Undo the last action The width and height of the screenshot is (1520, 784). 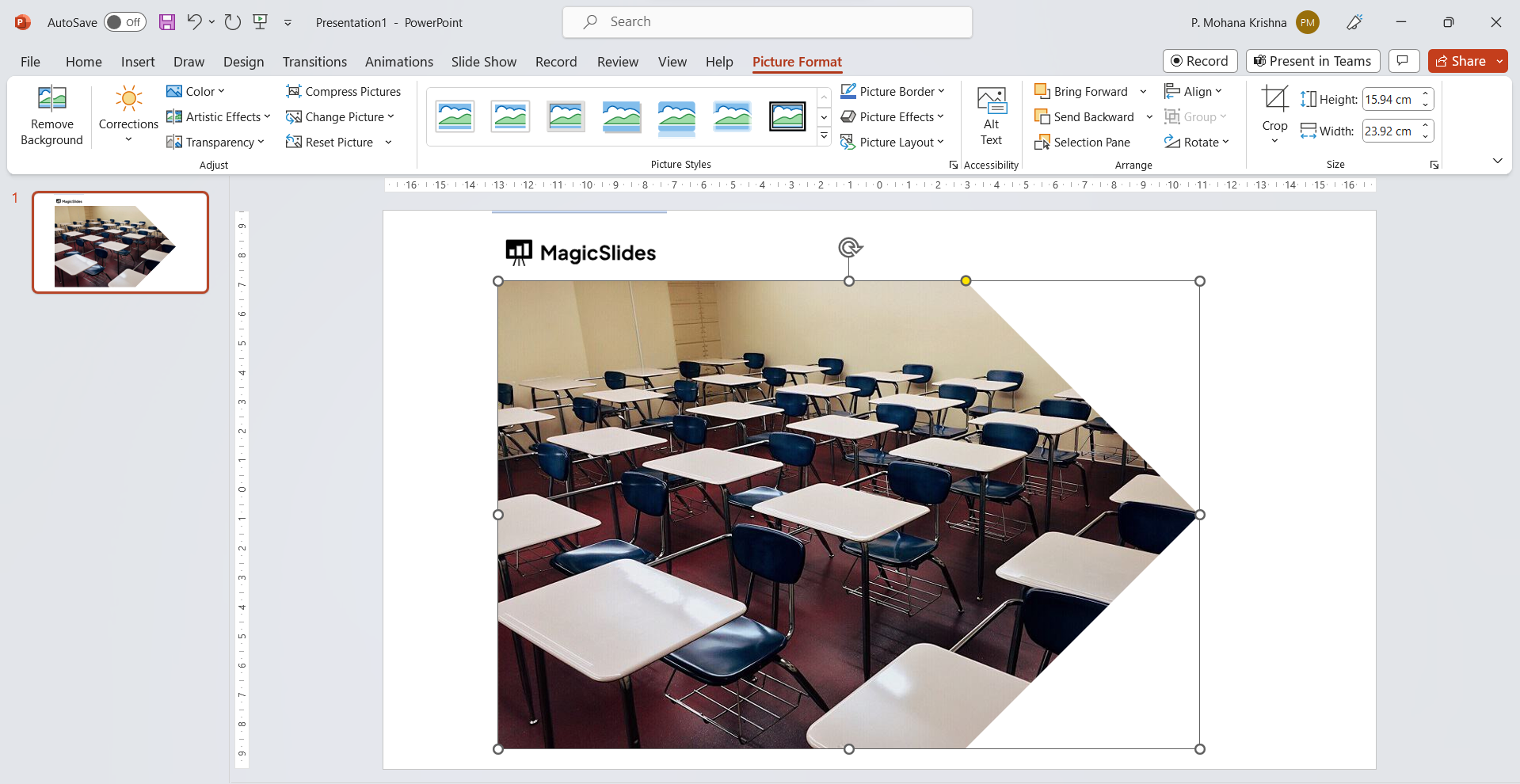[x=194, y=22]
